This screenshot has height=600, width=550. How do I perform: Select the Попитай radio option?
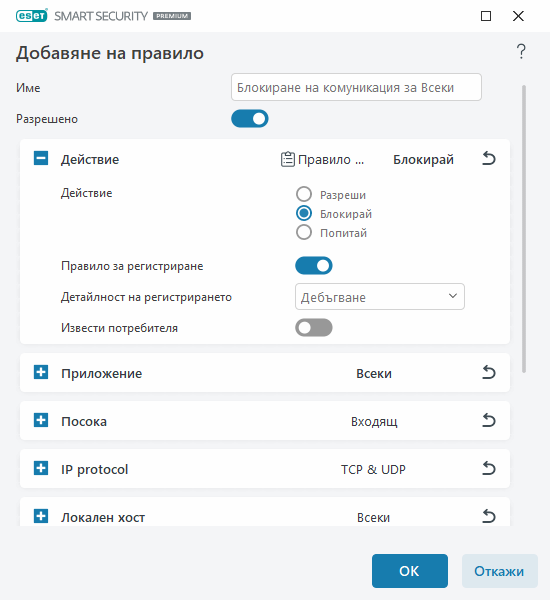pyautogui.click(x=304, y=232)
